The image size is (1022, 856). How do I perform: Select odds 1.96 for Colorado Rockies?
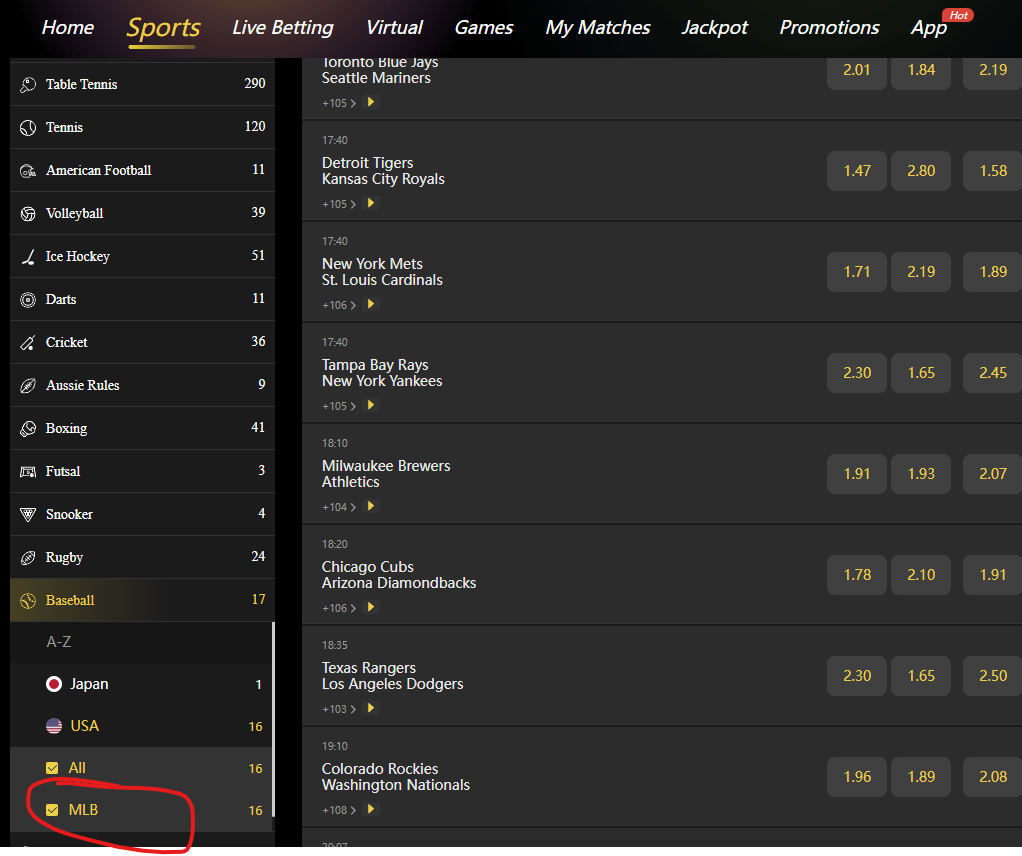click(x=856, y=777)
